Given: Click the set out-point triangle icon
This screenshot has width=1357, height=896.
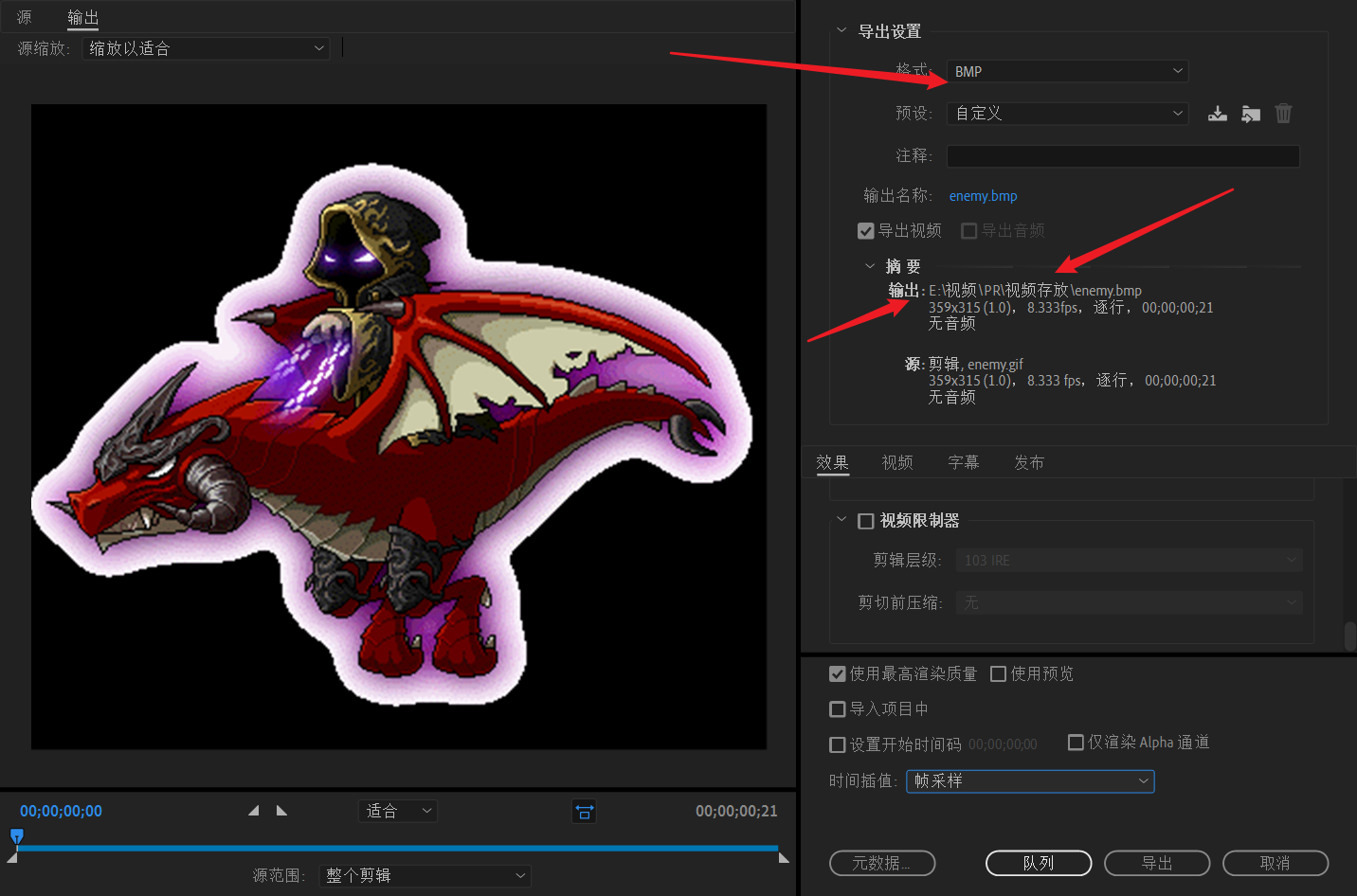Looking at the screenshot, I should [x=281, y=811].
